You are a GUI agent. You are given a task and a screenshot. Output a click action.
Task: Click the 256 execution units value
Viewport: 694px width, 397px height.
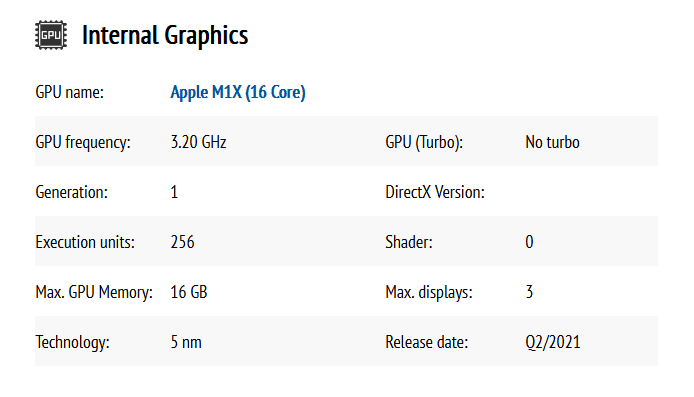[182, 242]
